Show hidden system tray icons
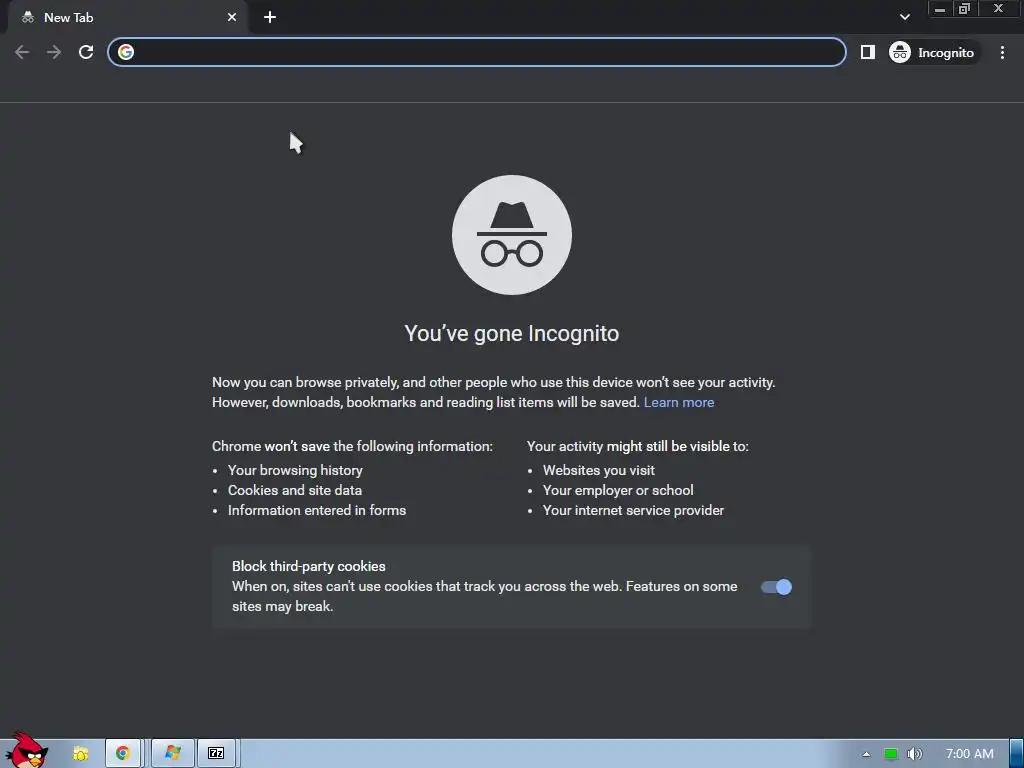Viewport: 1024px width, 768px height. [x=866, y=754]
